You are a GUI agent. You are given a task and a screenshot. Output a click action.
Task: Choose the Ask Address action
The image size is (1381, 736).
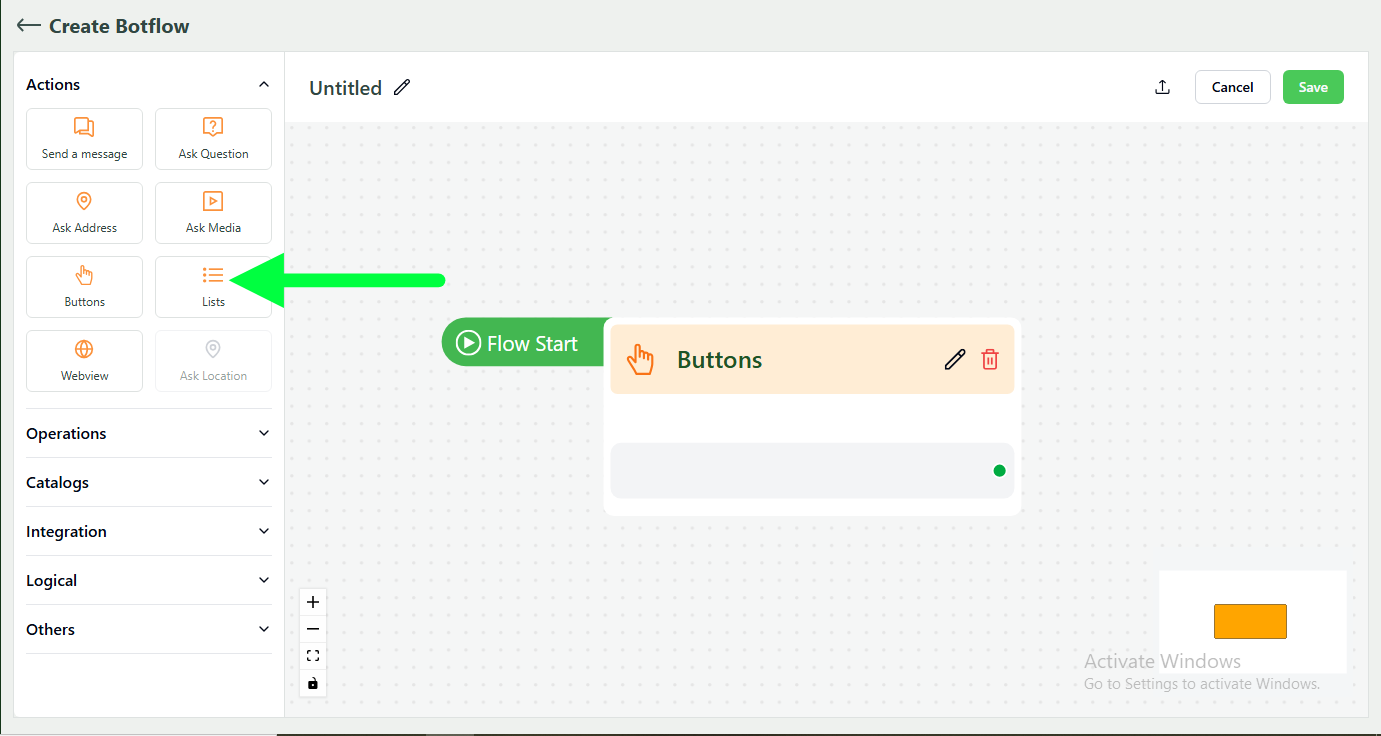(84, 212)
